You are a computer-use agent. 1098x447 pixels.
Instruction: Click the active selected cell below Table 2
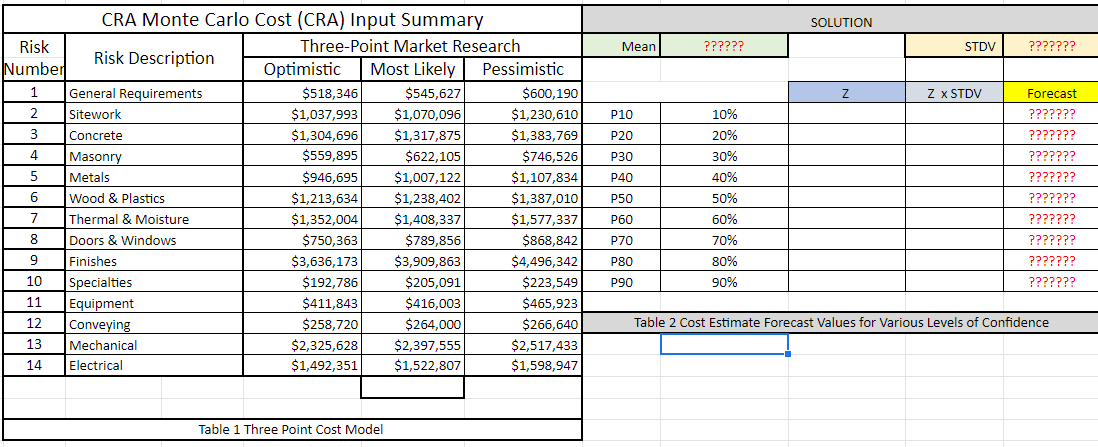[x=724, y=344]
